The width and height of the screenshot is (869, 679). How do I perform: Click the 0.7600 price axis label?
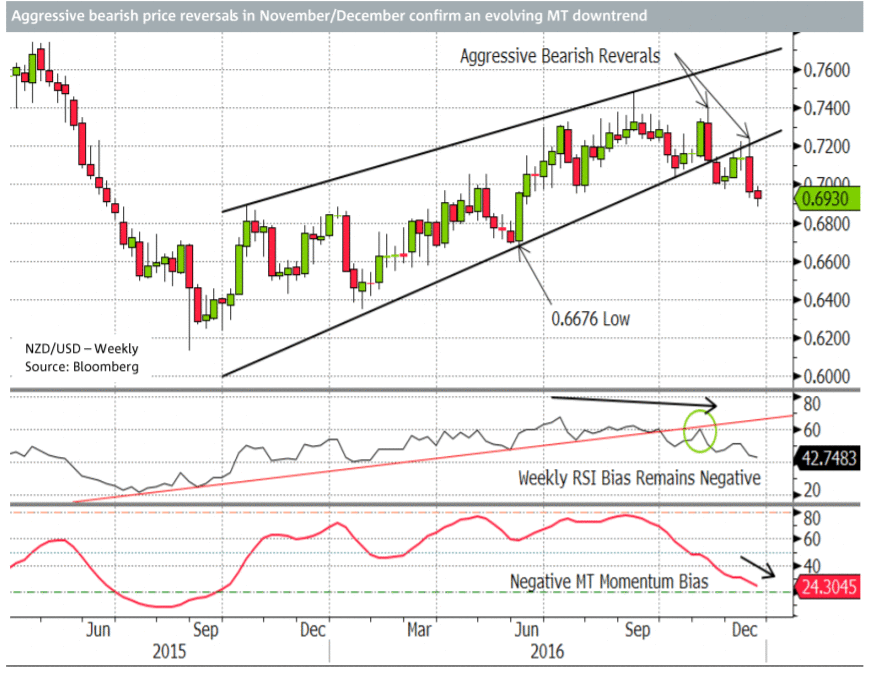point(827,70)
